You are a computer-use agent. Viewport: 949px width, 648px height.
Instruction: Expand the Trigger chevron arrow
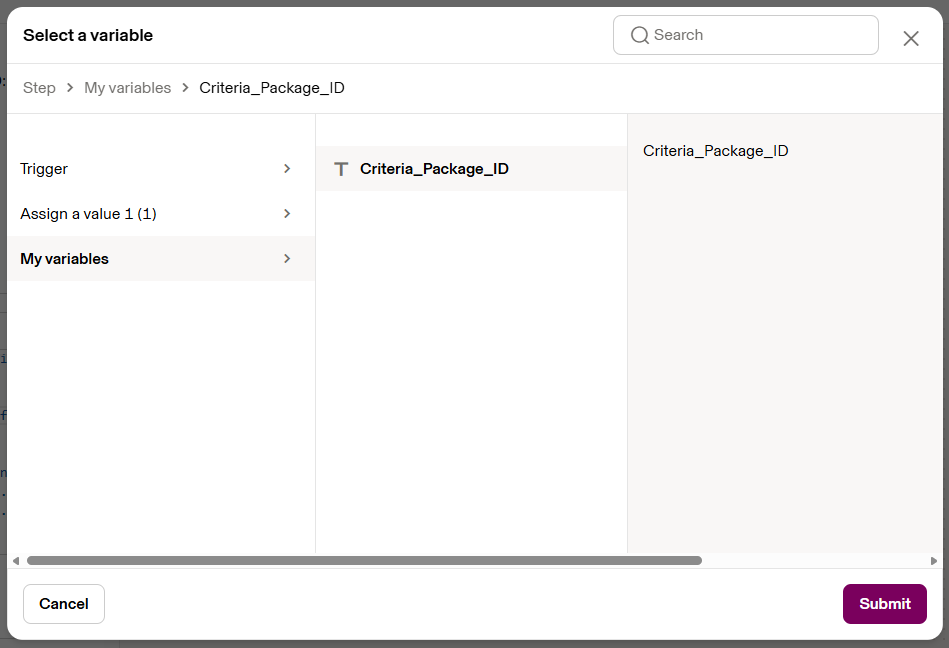[287, 169]
